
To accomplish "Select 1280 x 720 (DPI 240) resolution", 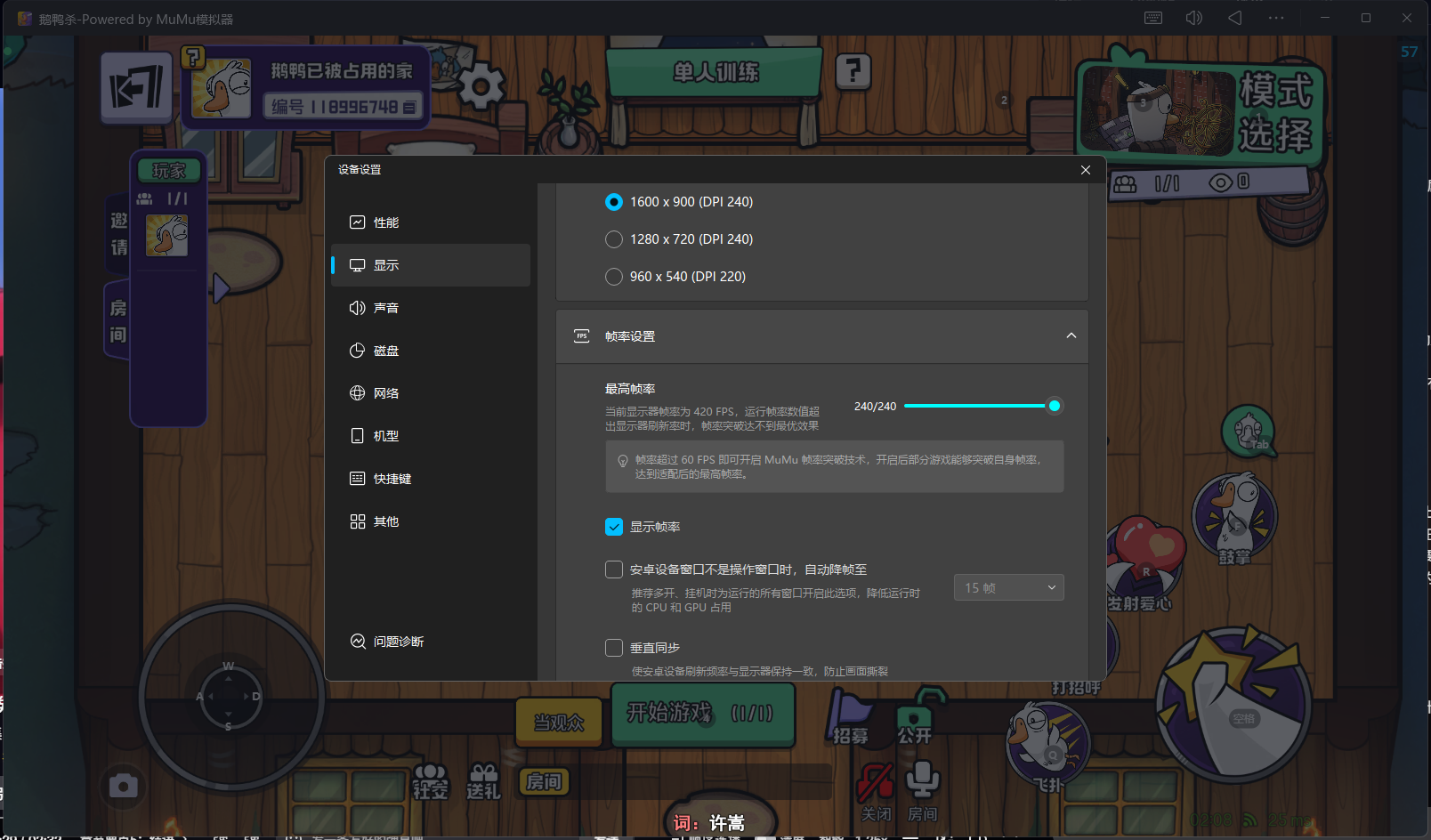I will [x=614, y=239].
